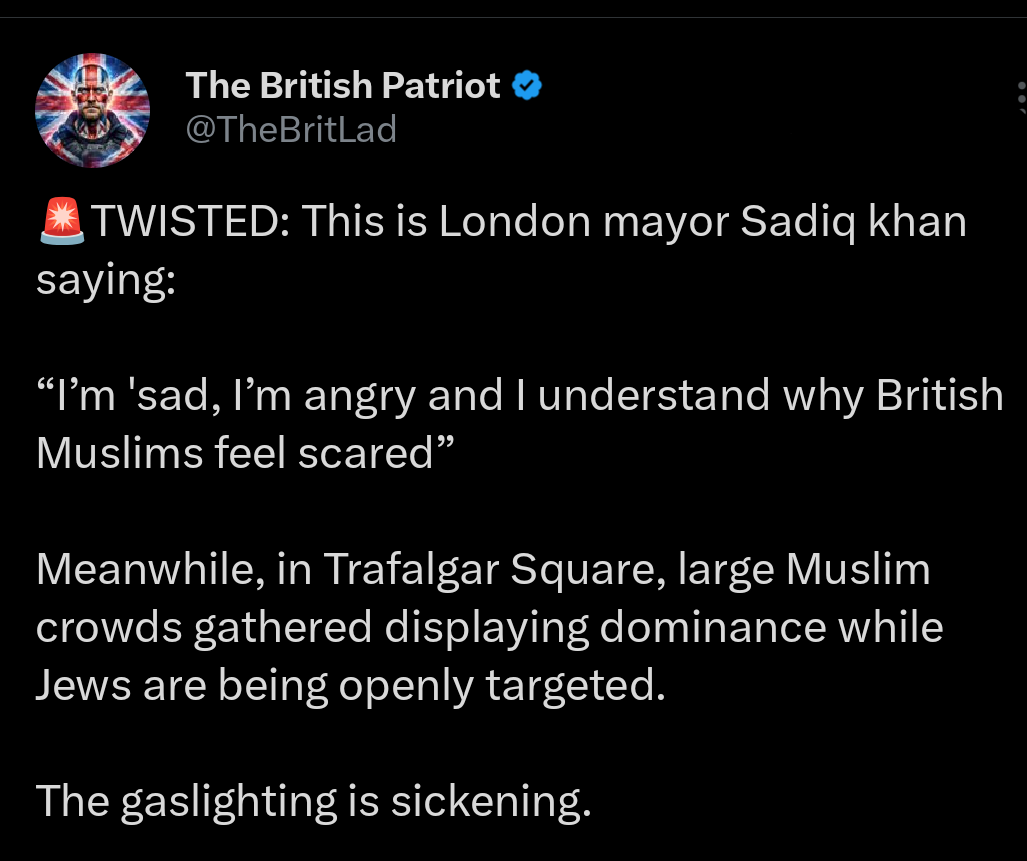Tap the words 'crowds gathered'
This screenshot has height=861, width=1027.
pos(204,627)
